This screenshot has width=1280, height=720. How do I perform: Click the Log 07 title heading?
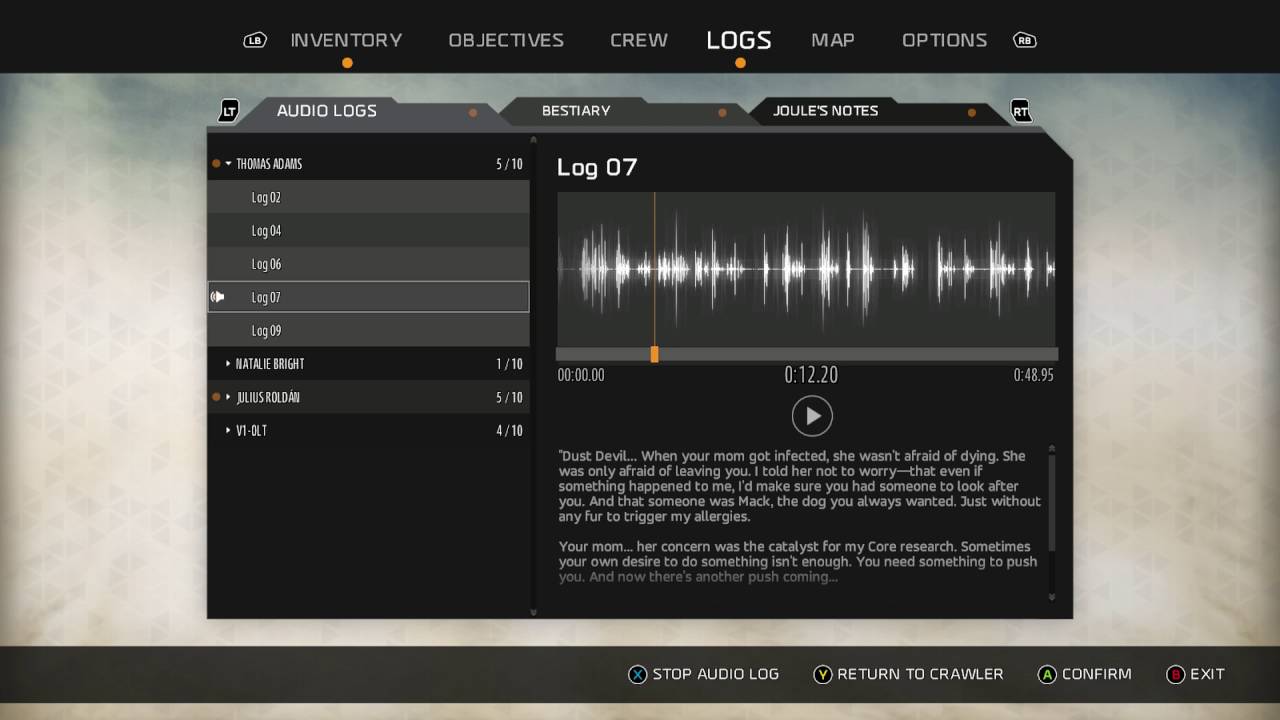(x=597, y=167)
